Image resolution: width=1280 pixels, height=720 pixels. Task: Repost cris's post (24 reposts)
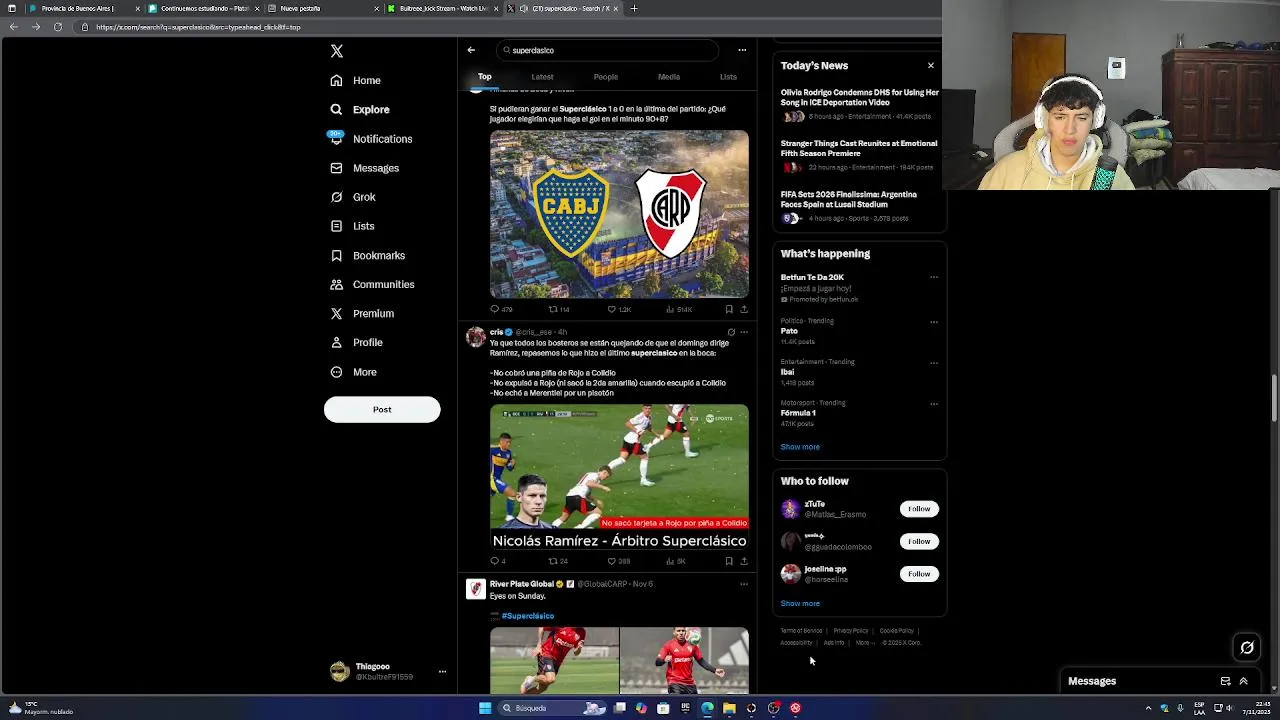pos(558,561)
